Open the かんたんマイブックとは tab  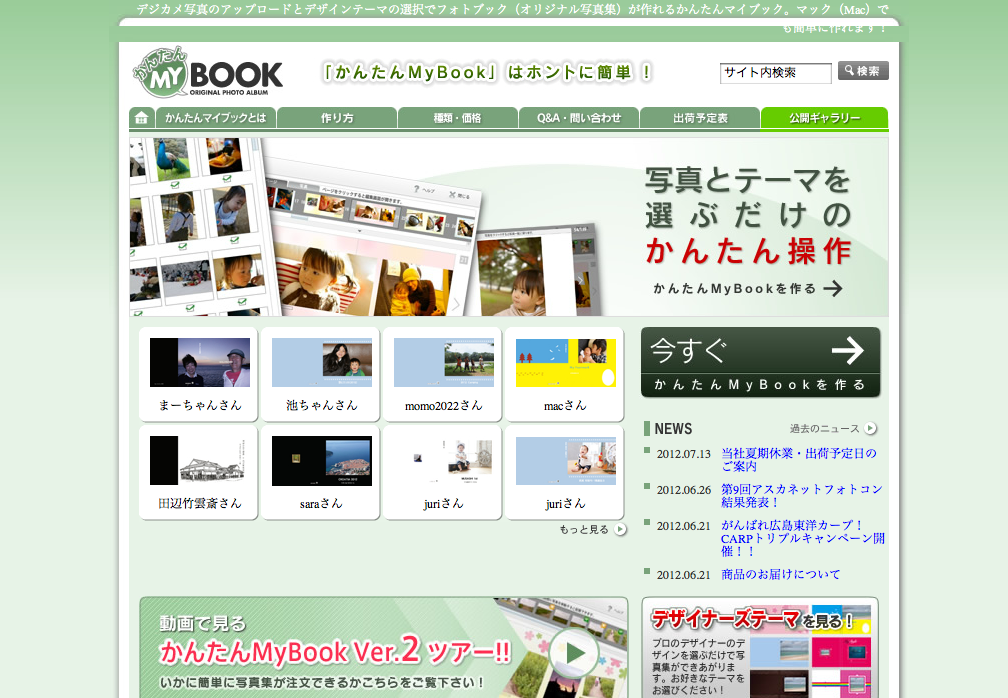click(x=216, y=118)
